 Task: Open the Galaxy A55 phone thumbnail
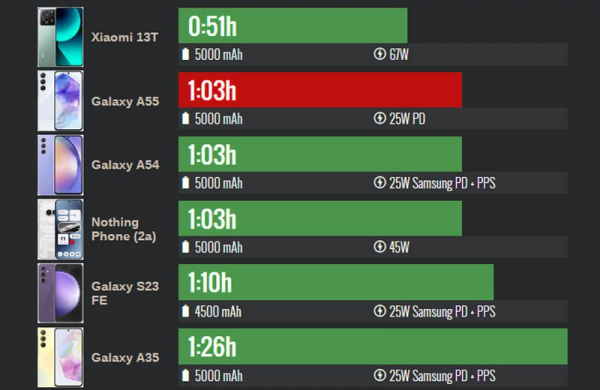(60, 101)
